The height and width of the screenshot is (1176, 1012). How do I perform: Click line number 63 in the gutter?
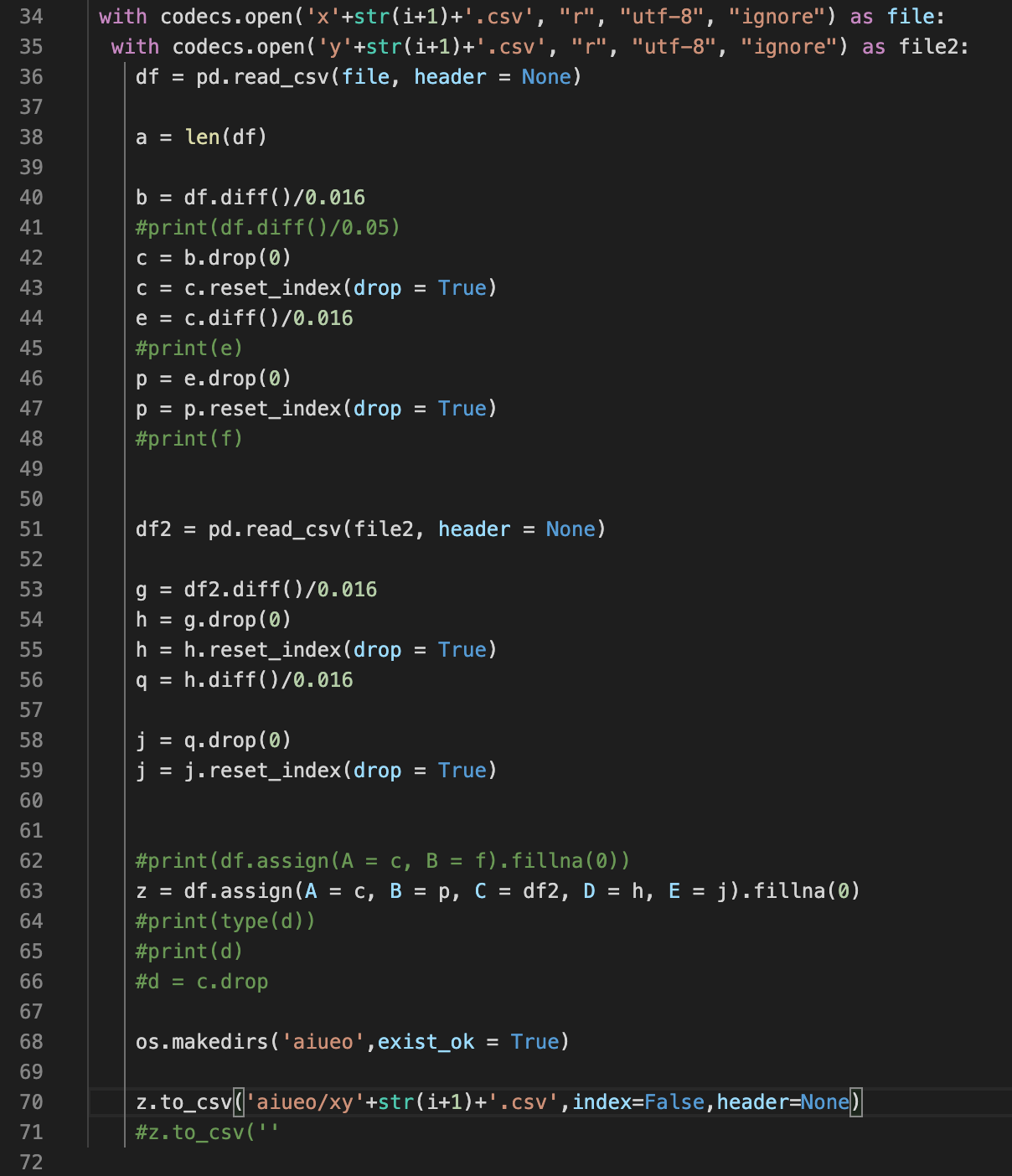click(x=31, y=891)
